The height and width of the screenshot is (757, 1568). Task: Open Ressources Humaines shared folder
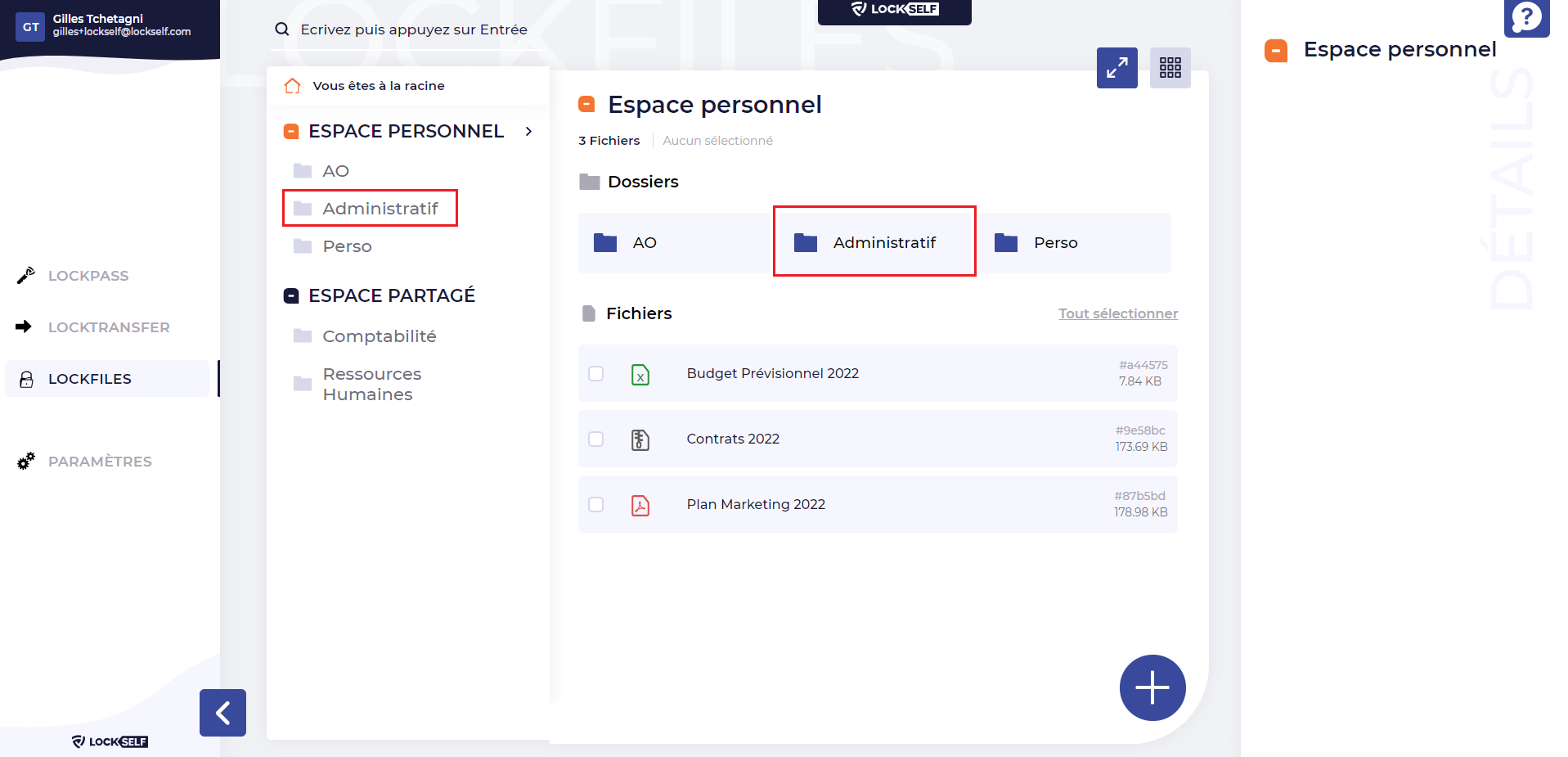[x=372, y=384]
